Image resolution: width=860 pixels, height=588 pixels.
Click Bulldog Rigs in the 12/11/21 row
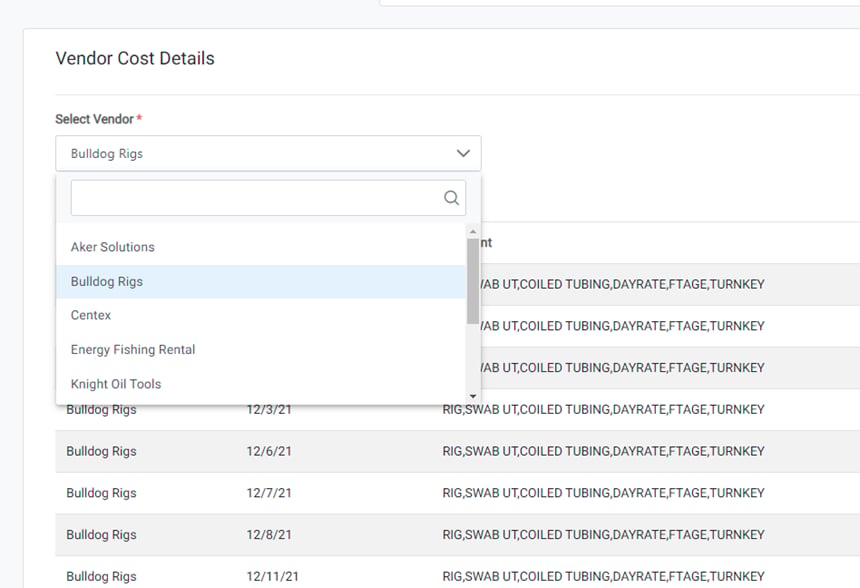(101, 576)
